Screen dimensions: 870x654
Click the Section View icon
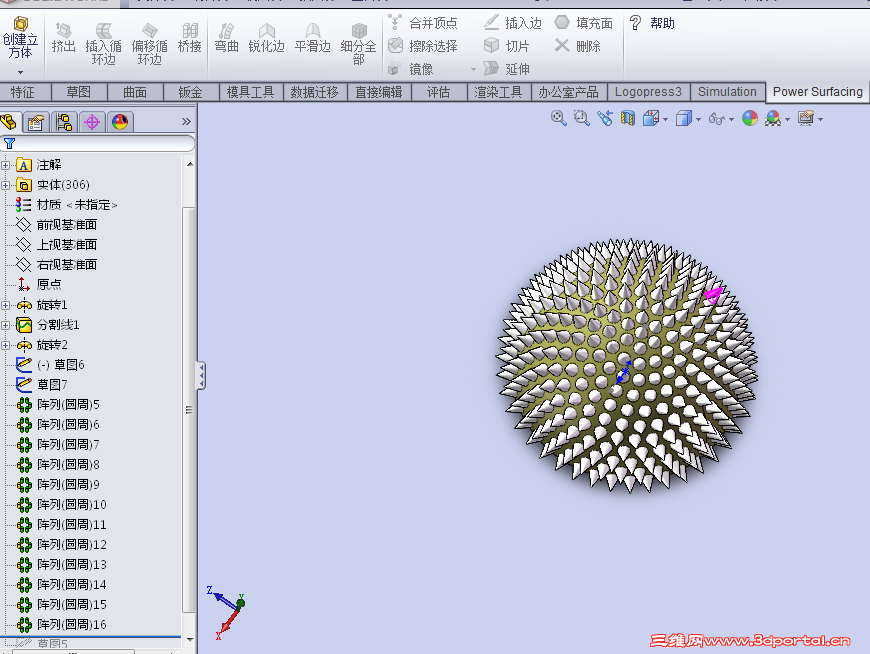[x=628, y=118]
